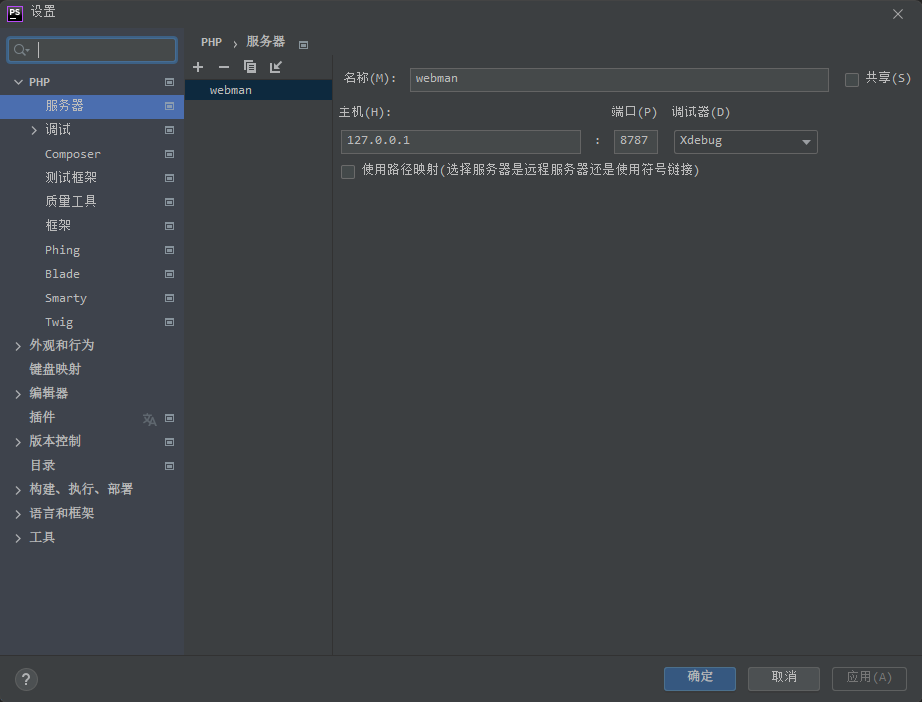The width and height of the screenshot is (922, 702).
Task: Collapse the PHP tree node
Action: point(18,82)
